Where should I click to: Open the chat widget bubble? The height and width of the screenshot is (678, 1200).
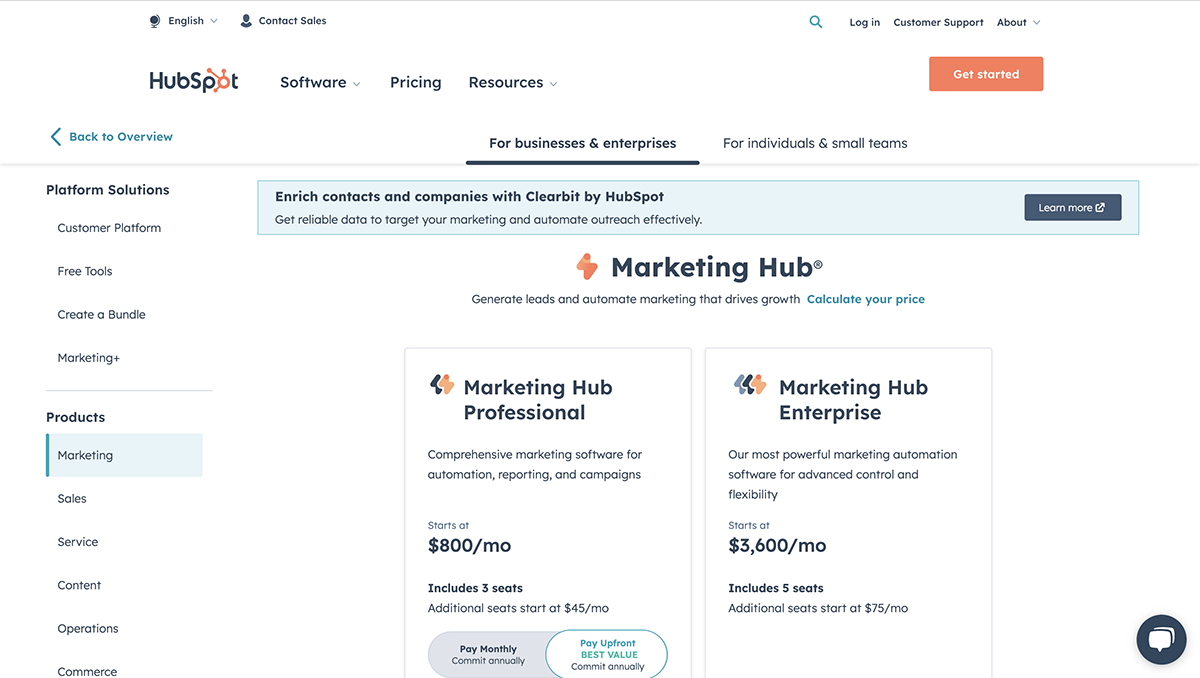(1160, 639)
